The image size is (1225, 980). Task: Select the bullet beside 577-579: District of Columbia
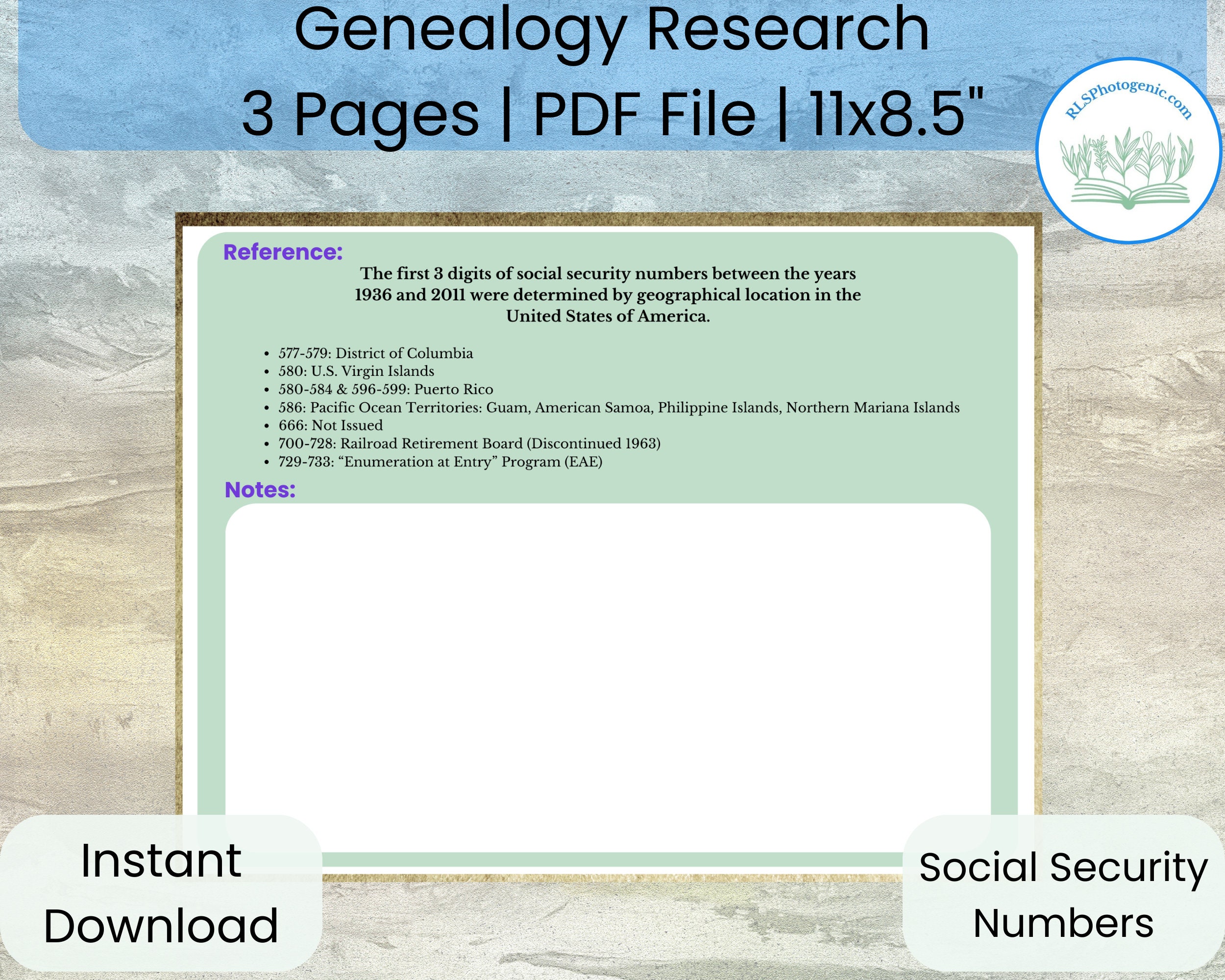(268, 353)
